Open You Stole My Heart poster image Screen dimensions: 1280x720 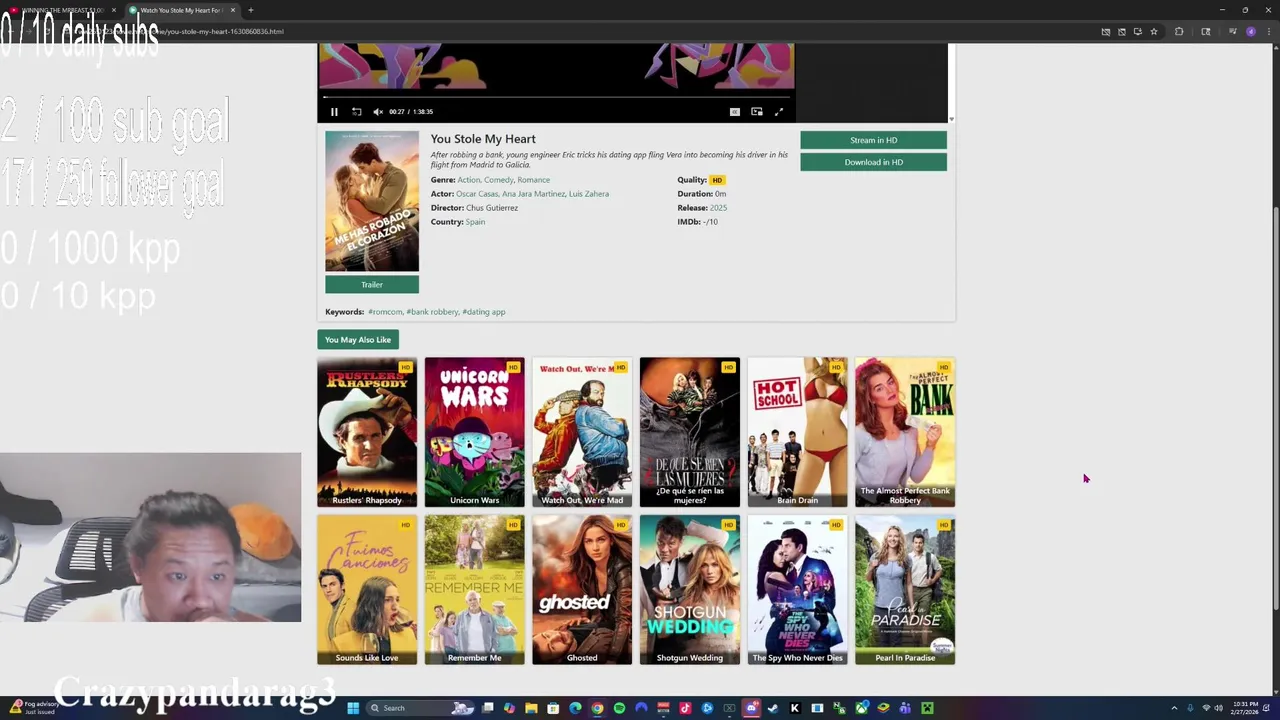(372, 201)
